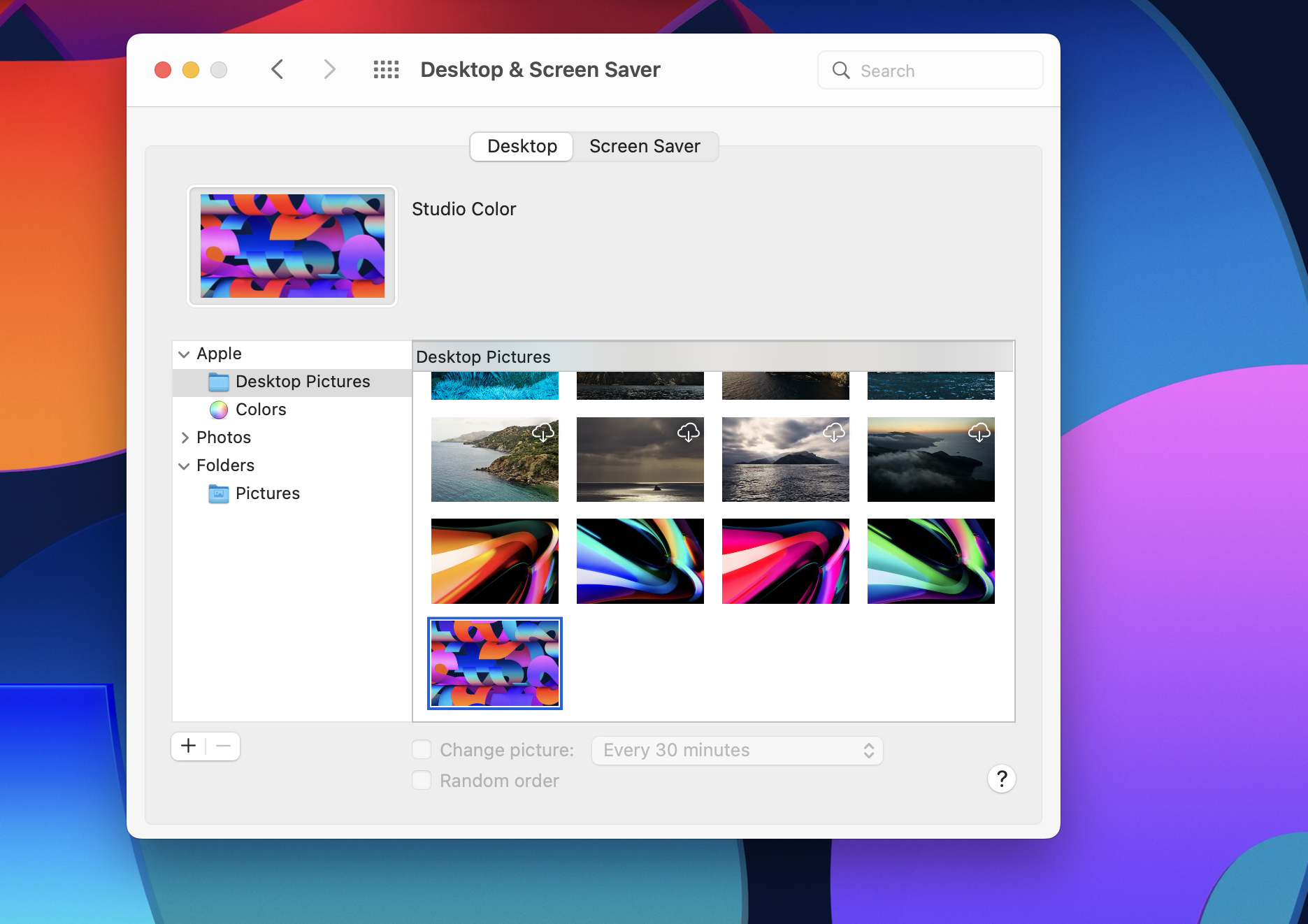Click the Folders section label
Screen dimensions: 1308x924
(225, 465)
